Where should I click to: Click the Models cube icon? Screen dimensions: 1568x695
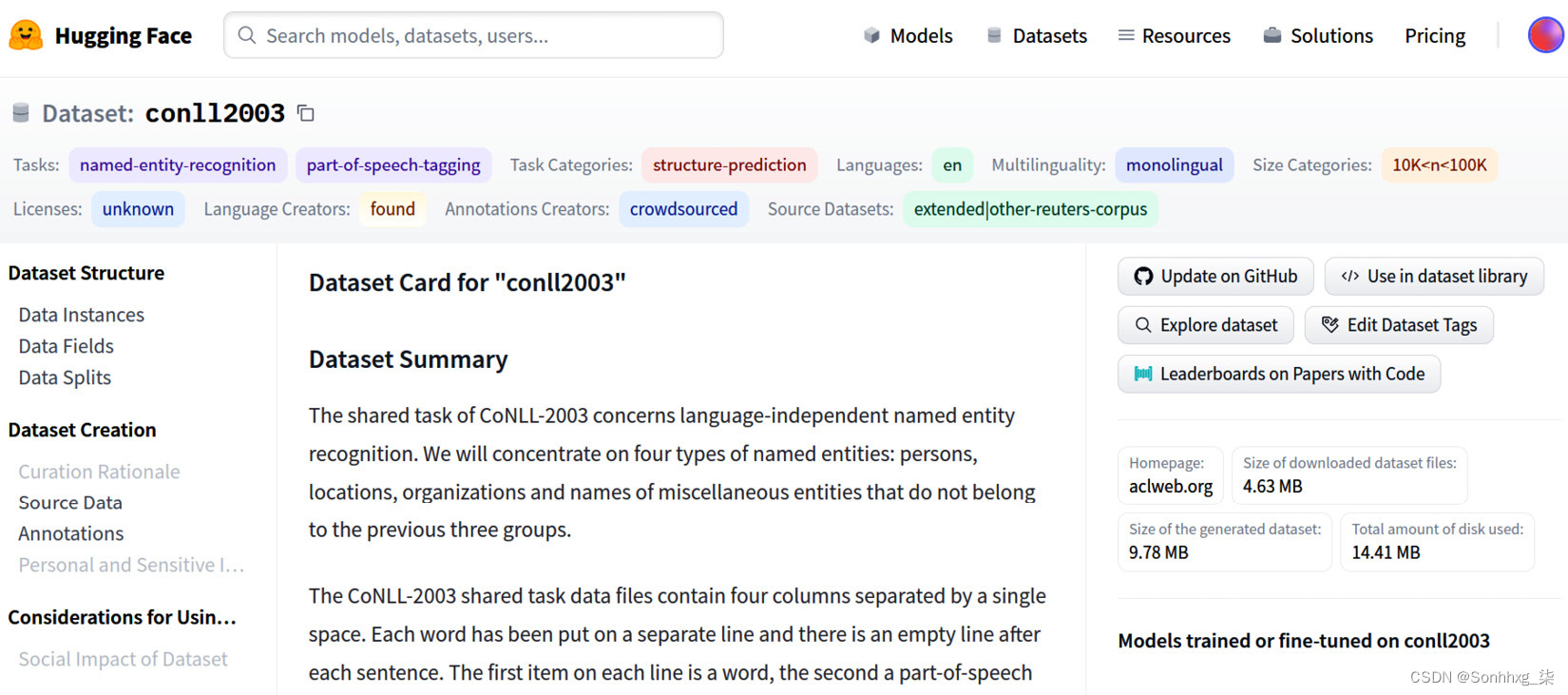(x=871, y=35)
